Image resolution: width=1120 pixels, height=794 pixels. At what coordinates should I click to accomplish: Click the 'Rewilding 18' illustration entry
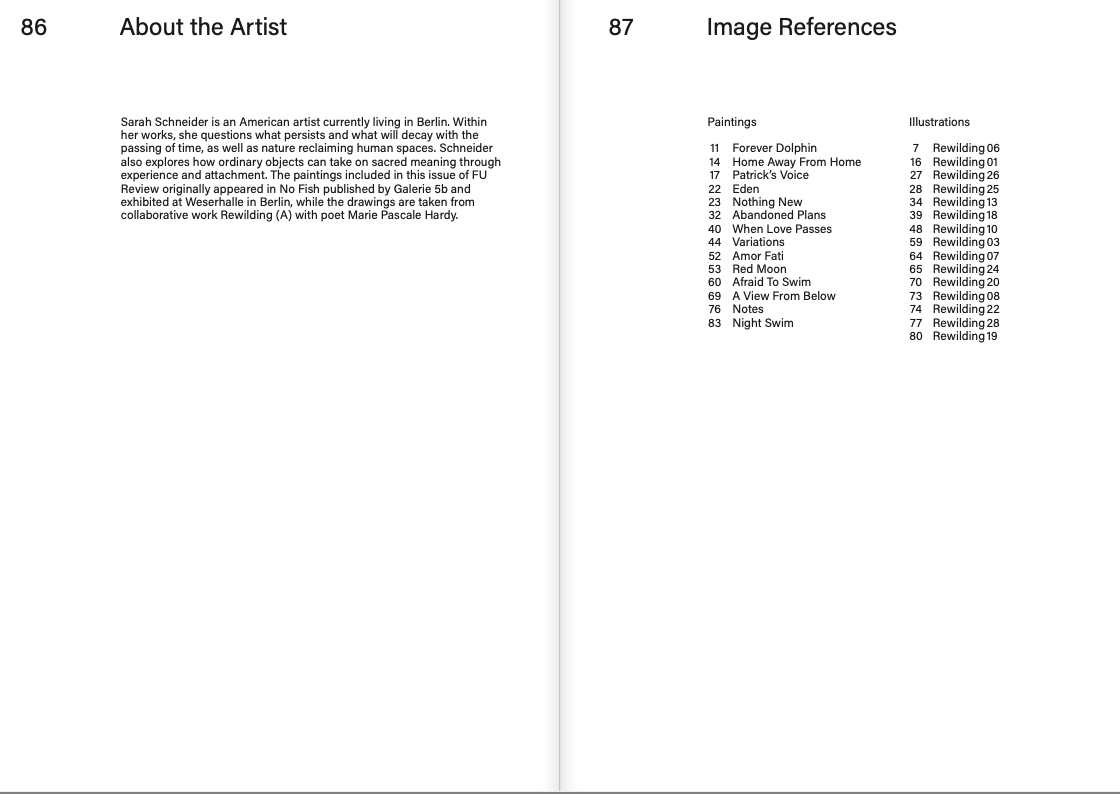tap(965, 215)
